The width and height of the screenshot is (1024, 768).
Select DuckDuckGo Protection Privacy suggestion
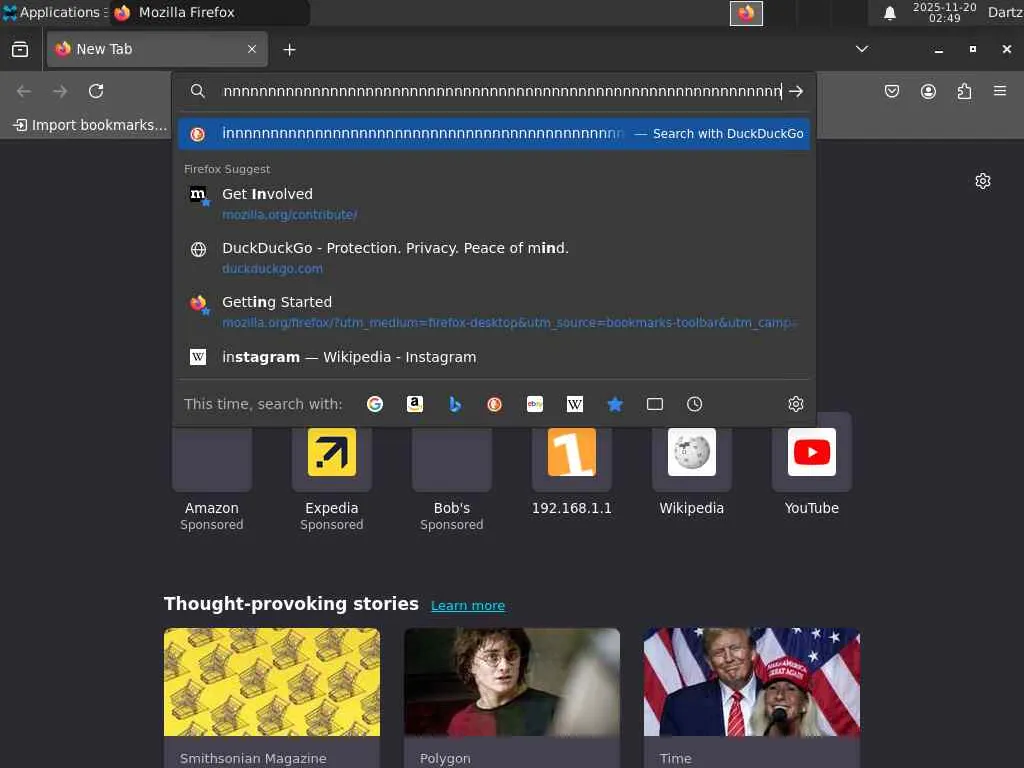(x=494, y=258)
